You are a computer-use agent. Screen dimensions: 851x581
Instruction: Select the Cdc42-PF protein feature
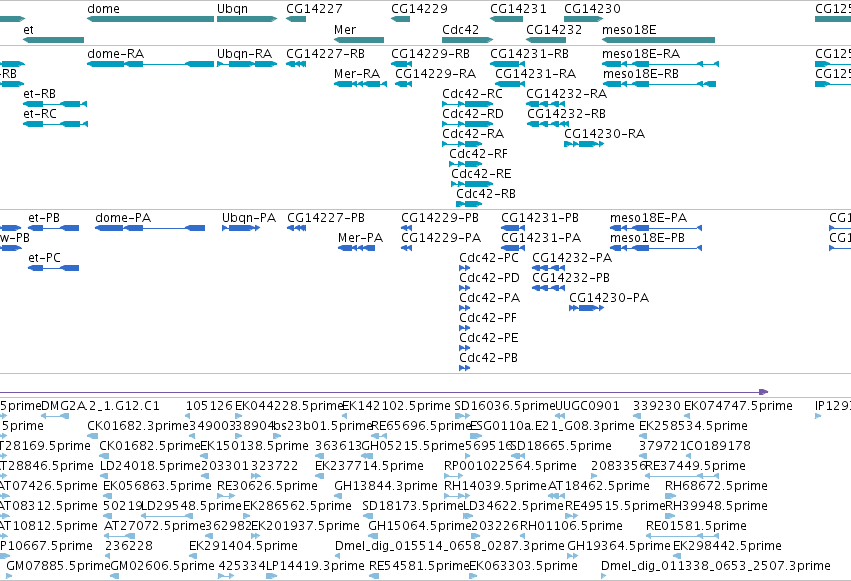pos(465,328)
